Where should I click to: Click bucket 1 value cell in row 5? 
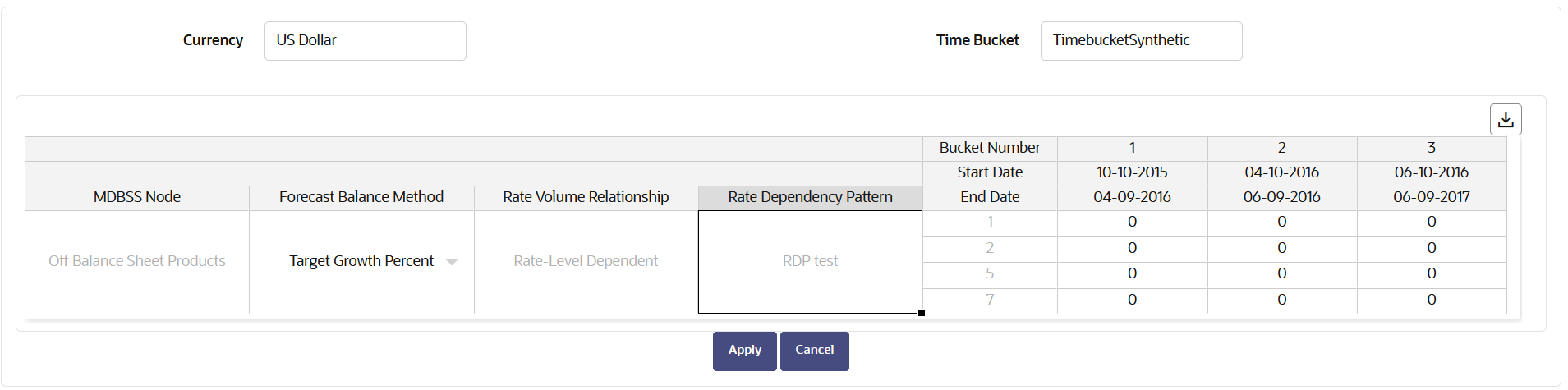coord(1132,274)
